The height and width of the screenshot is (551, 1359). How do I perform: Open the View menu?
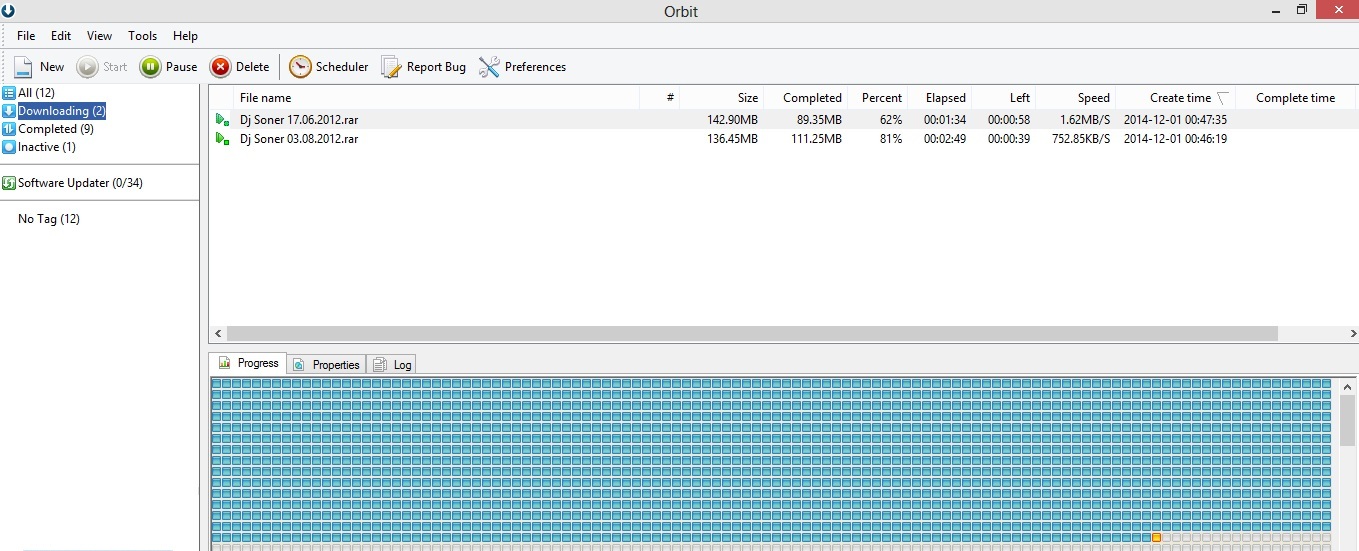99,36
